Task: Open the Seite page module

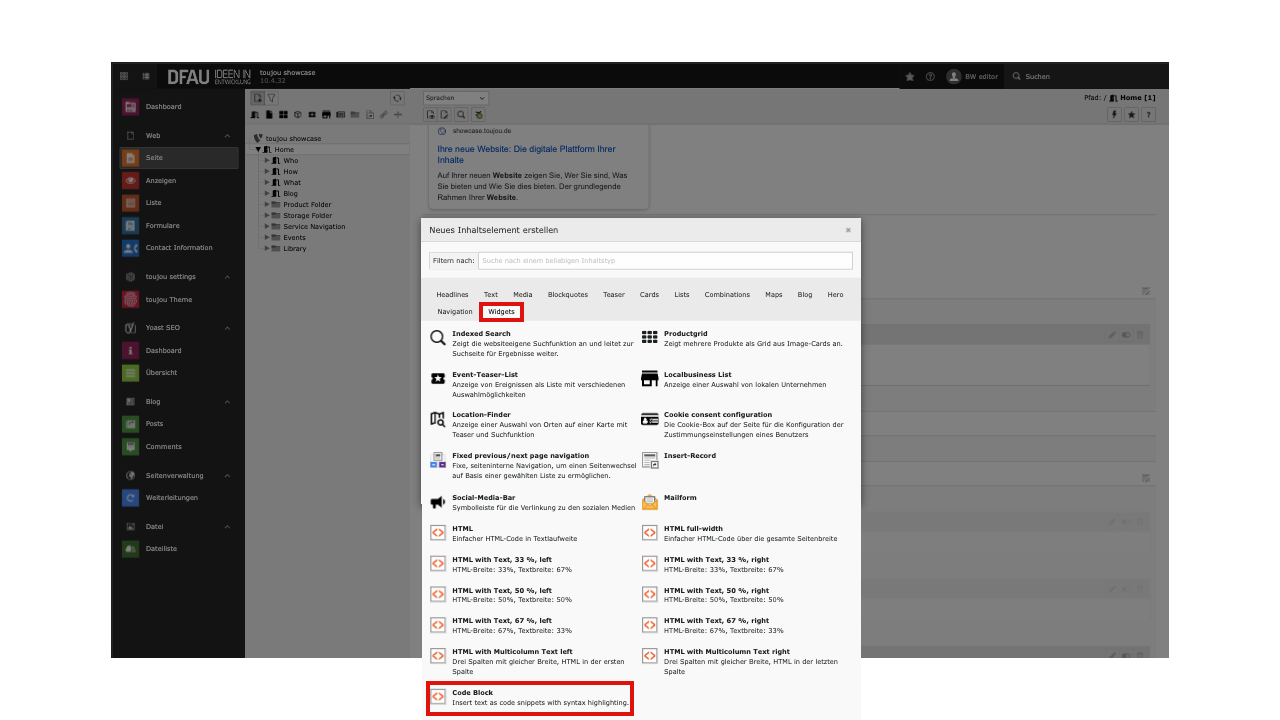Action: pyautogui.click(x=179, y=158)
